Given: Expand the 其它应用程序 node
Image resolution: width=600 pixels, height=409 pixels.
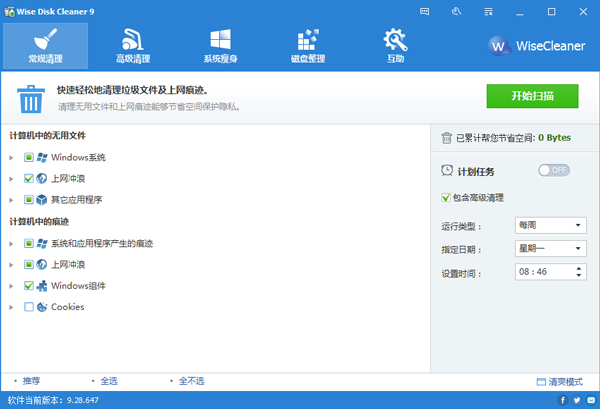Looking at the screenshot, I should [x=11, y=200].
